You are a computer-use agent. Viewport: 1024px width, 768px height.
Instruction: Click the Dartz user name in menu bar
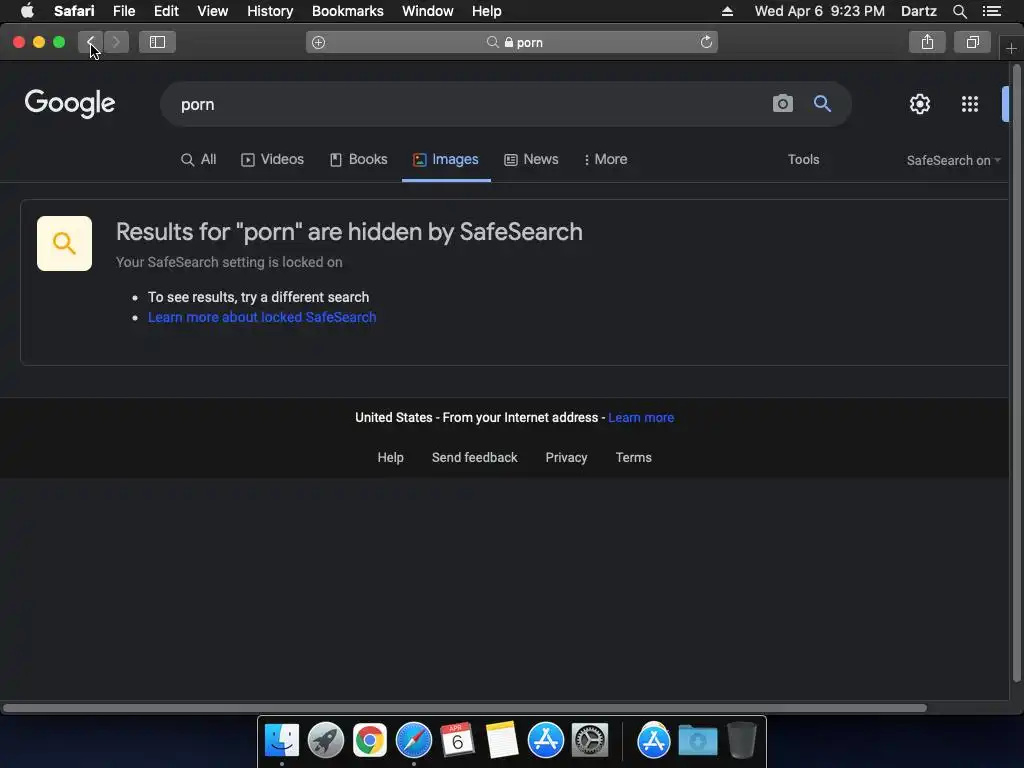coord(918,11)
